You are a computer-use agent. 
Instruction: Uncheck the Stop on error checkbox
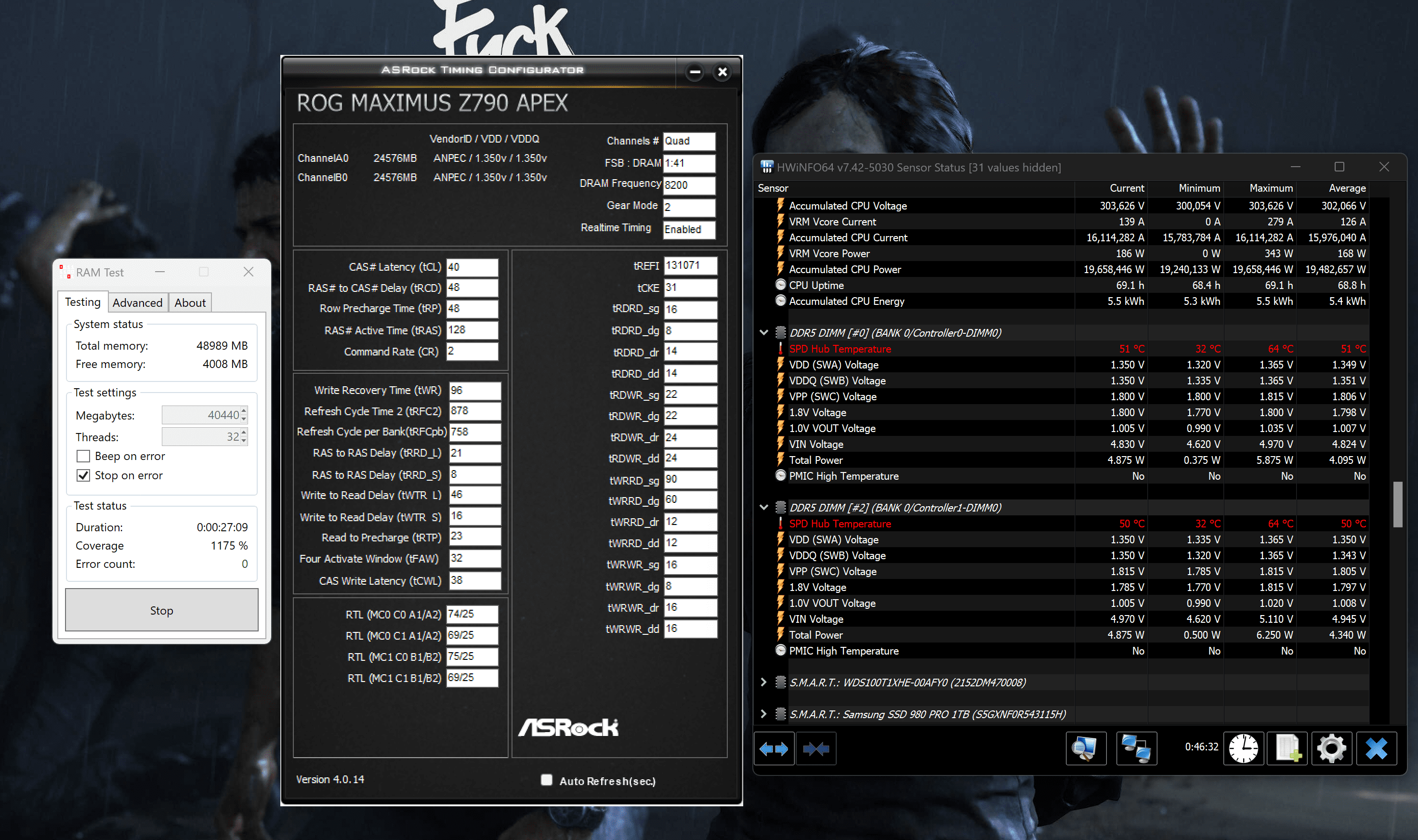click(x=83, y=475)
